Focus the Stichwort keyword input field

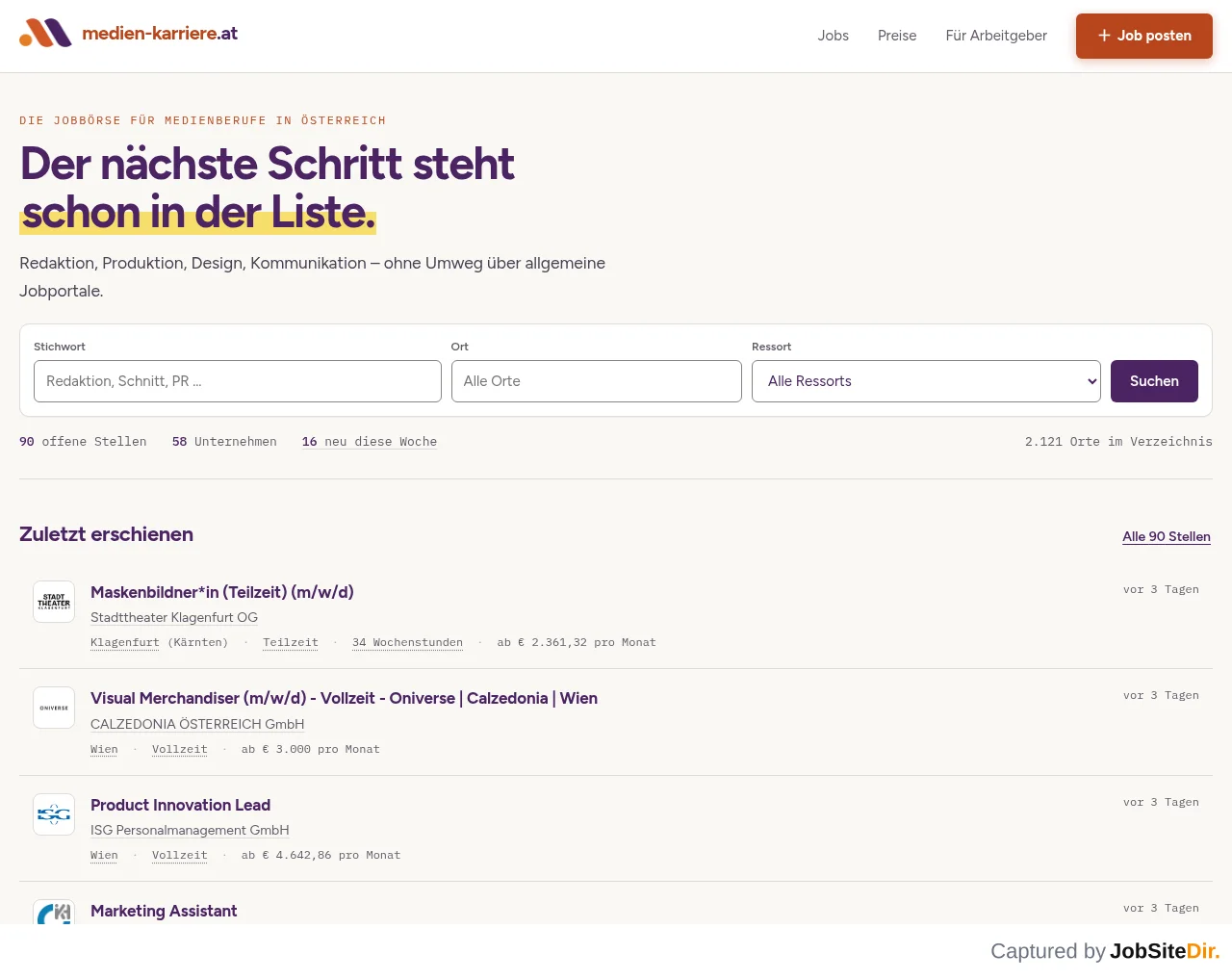tap(238, 381)
